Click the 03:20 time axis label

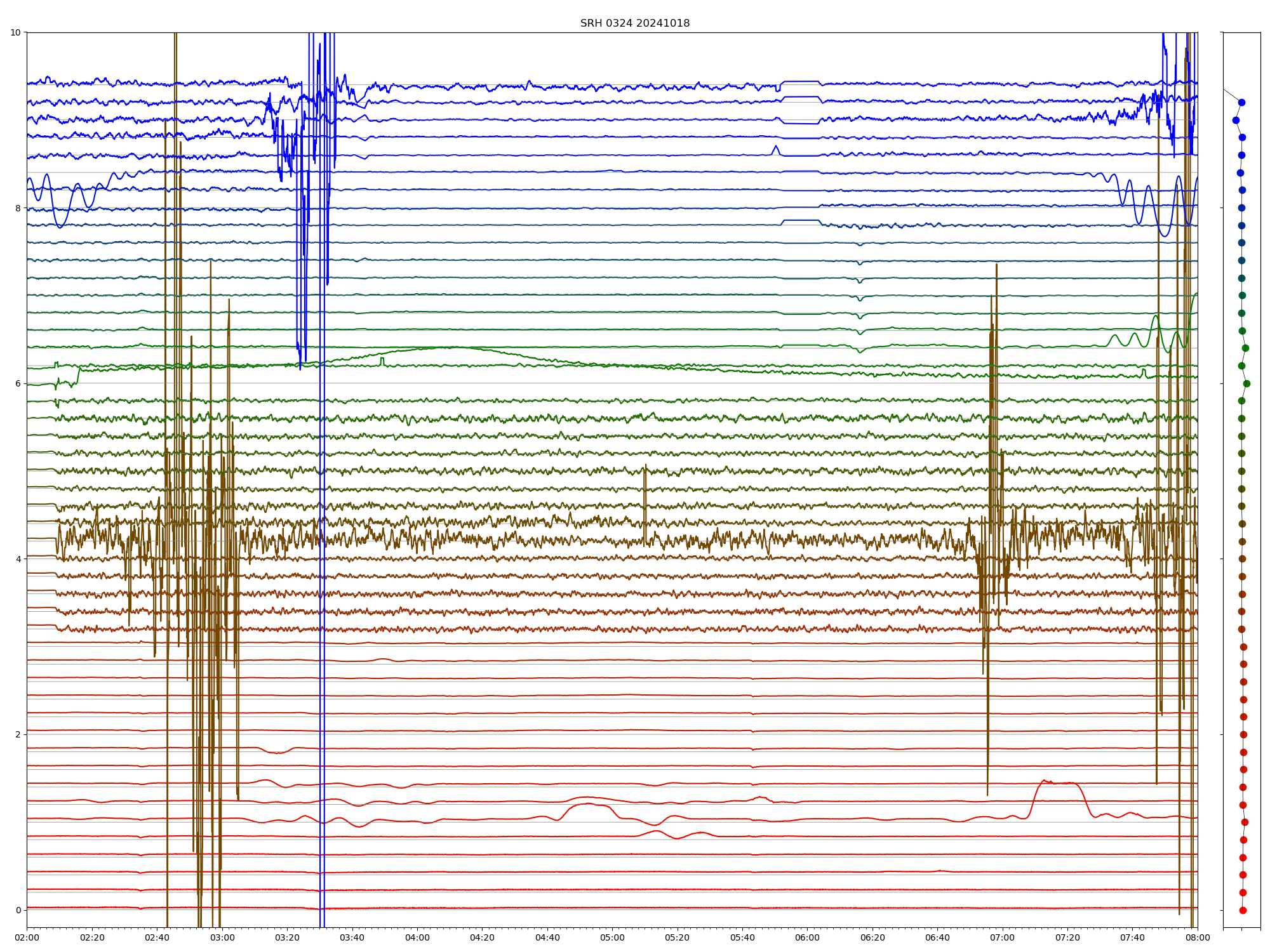287,937
